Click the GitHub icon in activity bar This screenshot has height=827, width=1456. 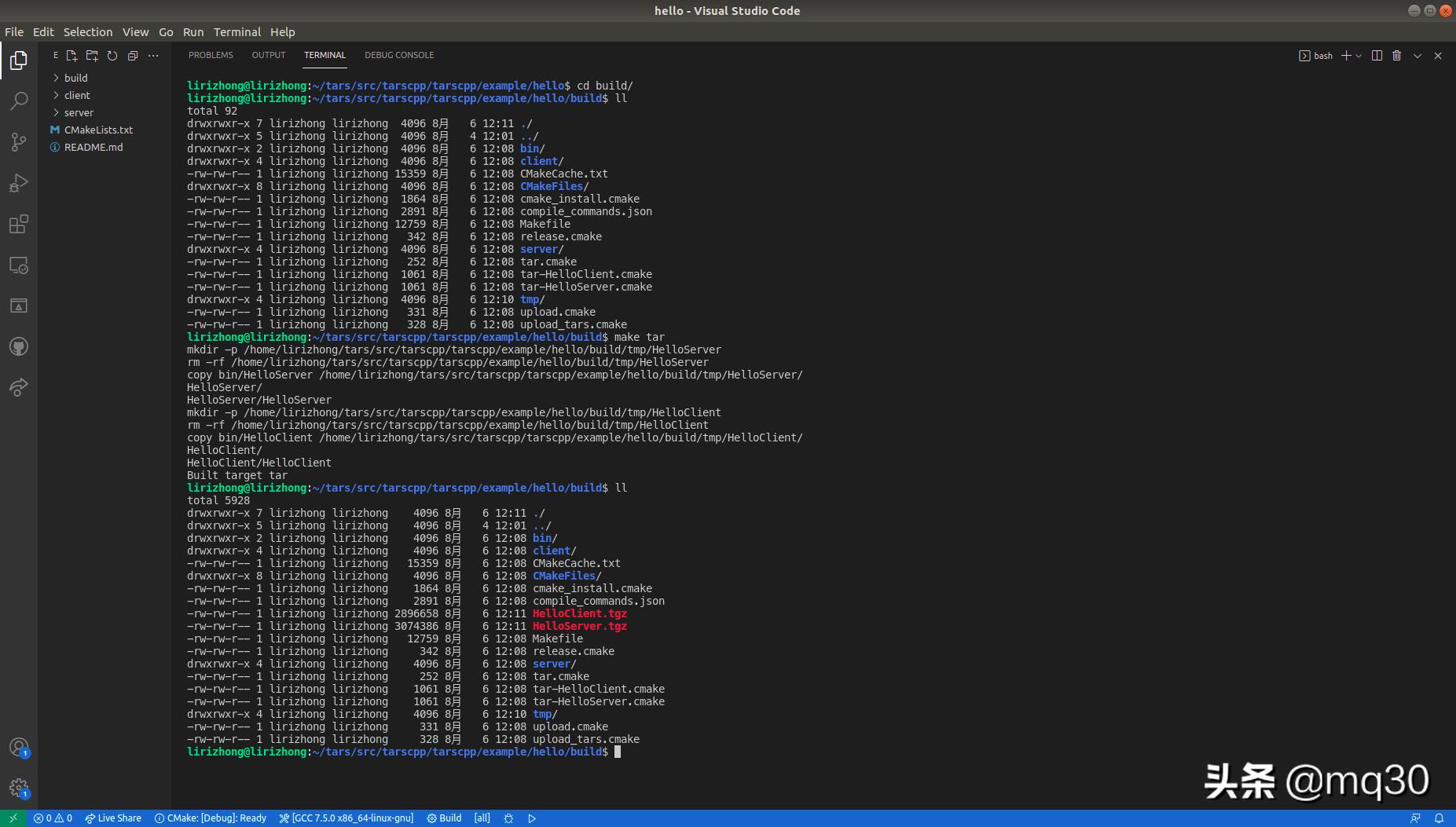(18, 346)
